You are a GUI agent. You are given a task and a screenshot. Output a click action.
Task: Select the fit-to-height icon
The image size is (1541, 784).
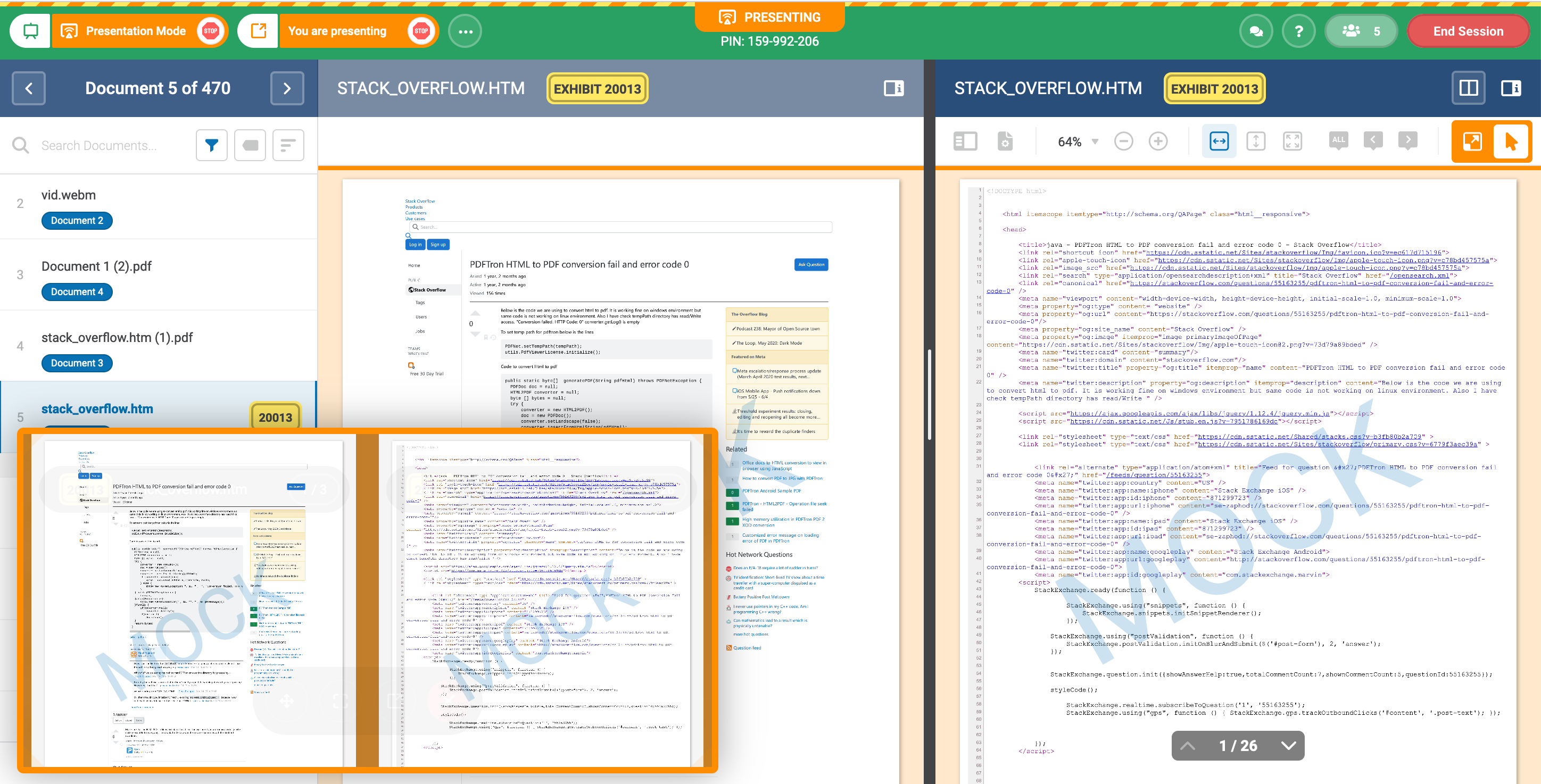click(x=1256, y=141)
